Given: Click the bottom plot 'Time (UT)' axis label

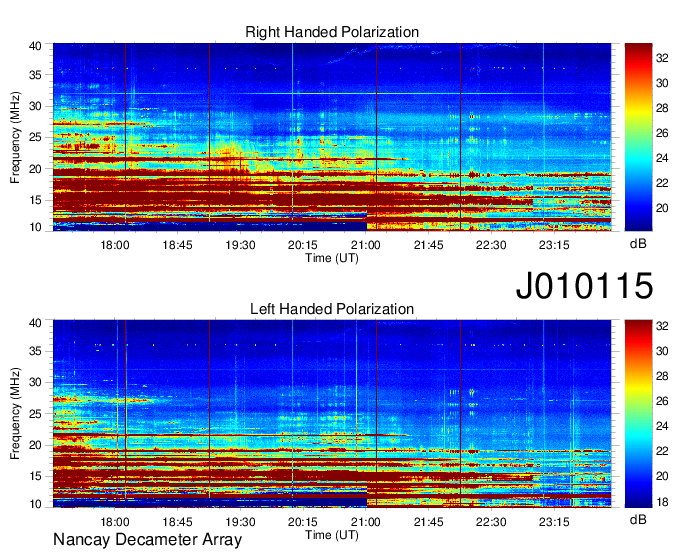Looking at the screenshot, I should tap(332, 535).
